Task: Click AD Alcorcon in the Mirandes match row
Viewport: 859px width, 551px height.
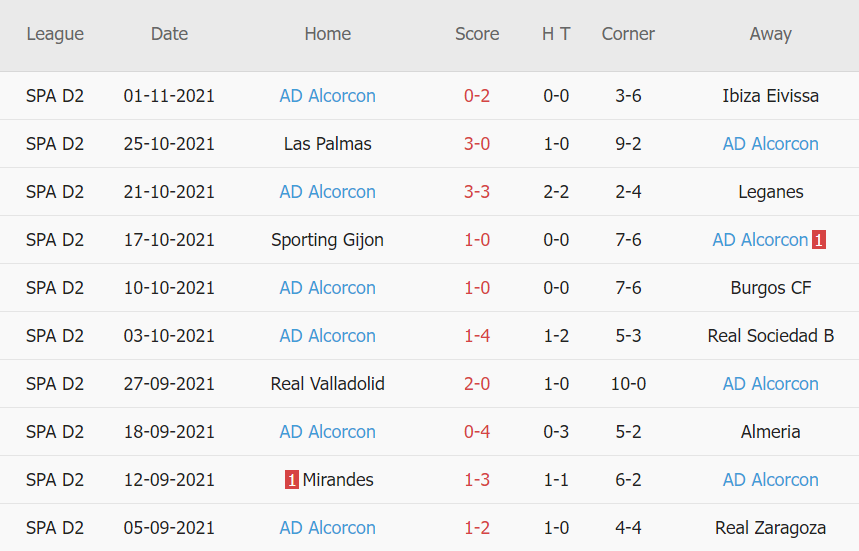Action: pyautogui.click(x=770, y=480)
